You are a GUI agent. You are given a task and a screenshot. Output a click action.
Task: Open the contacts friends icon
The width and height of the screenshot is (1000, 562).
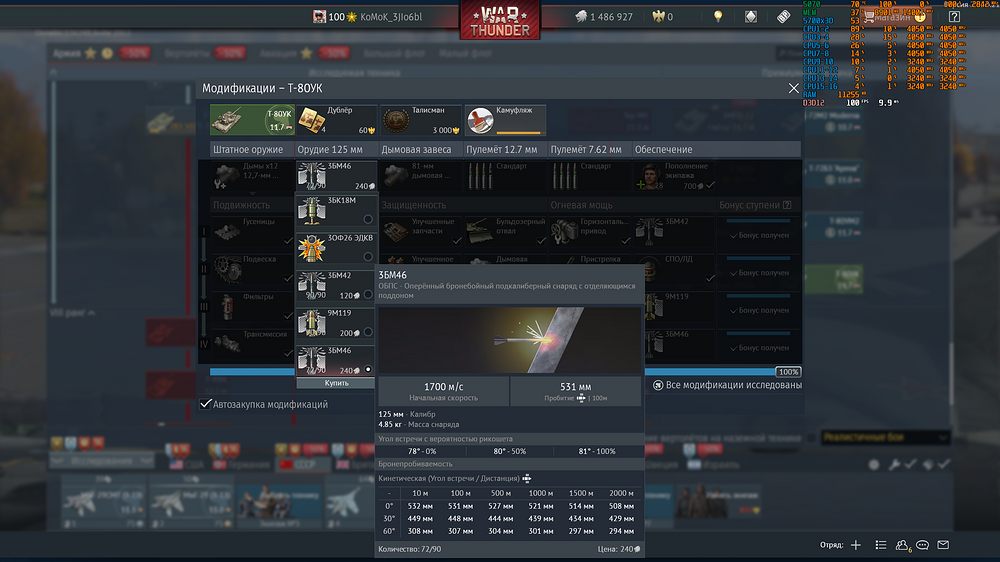pyautogui.click(x=902, y=545)
